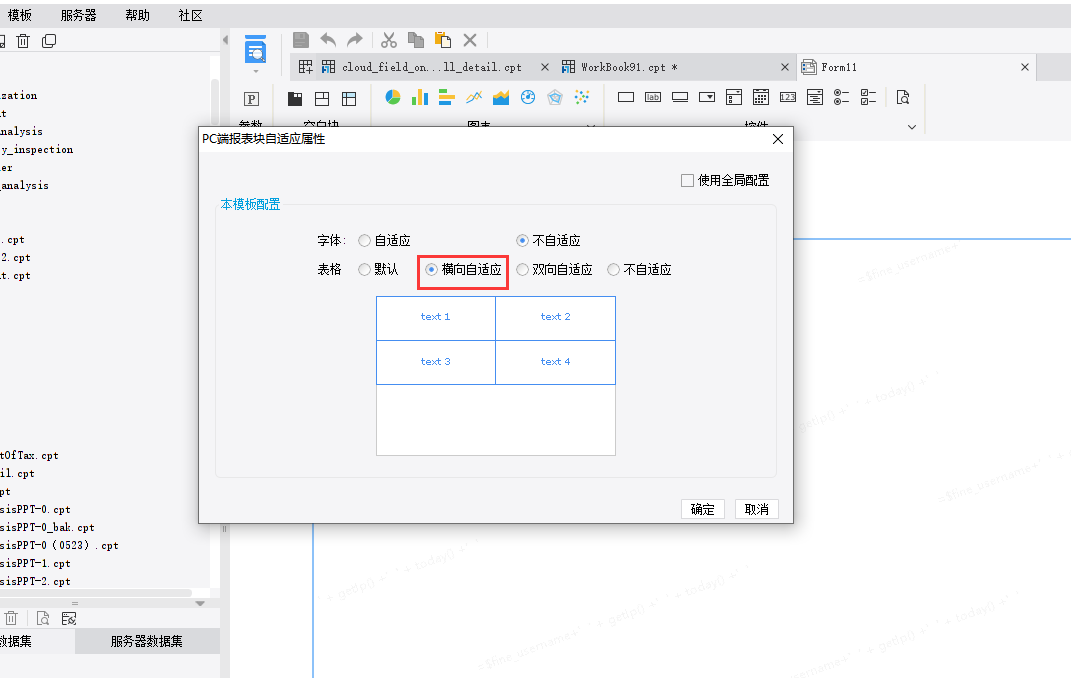Enable the 使用全局配置 checkbox
1071x678 pixels.
[x=687, y=180]
